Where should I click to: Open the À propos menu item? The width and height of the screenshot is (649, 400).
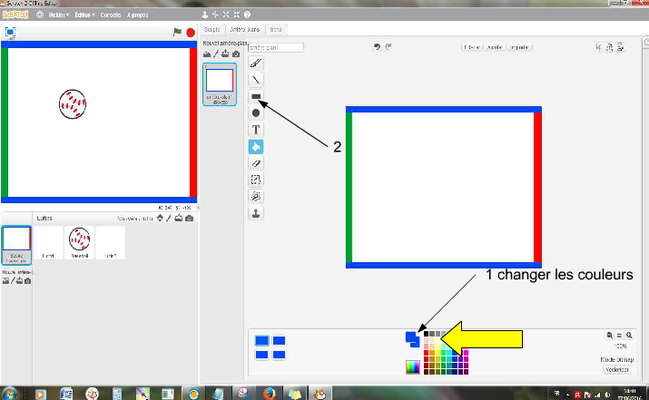[x=137, y=15]
